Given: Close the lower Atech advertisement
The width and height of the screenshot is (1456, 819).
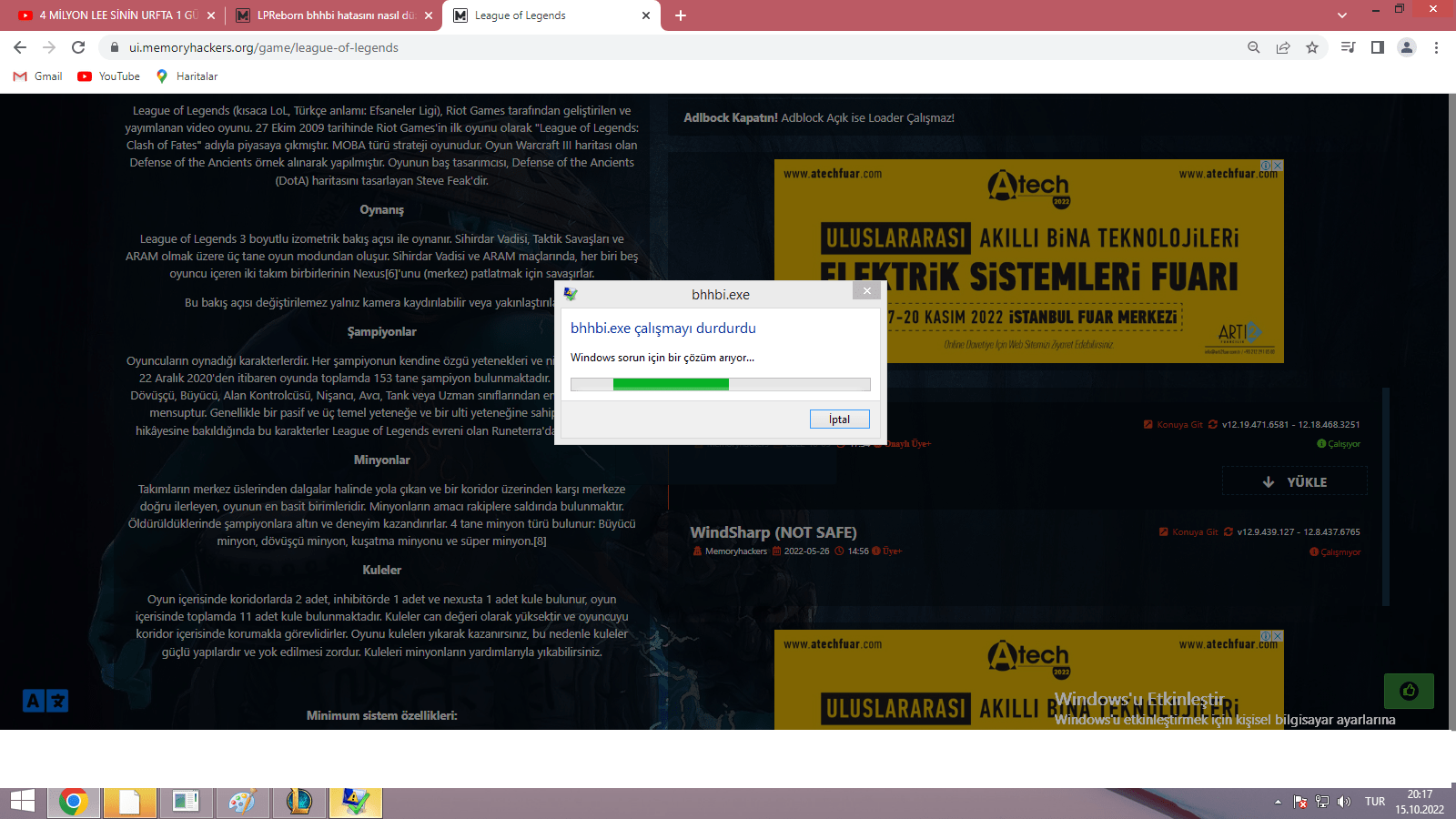Looking at the screenshot, I should click(1278, 636).
